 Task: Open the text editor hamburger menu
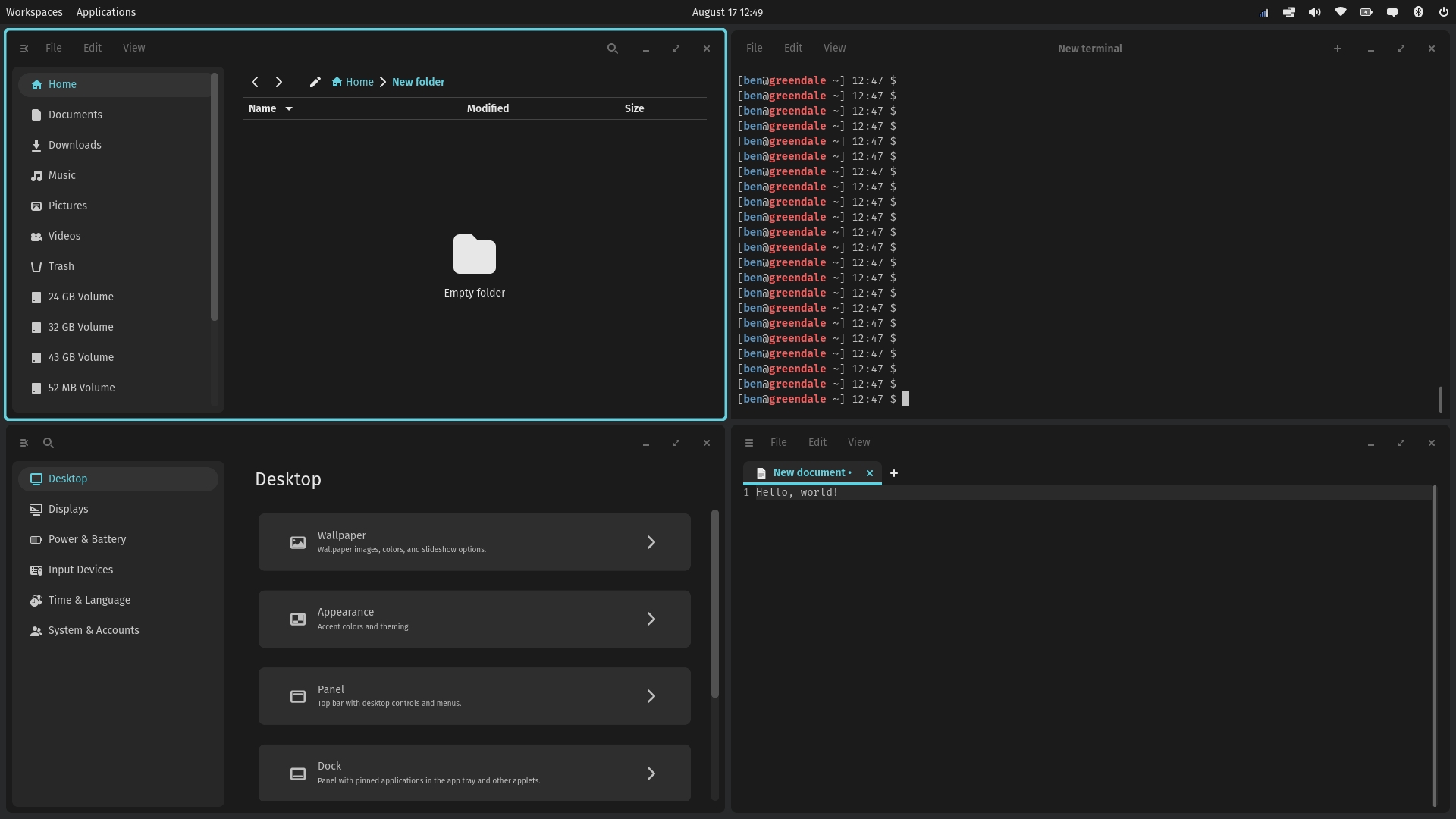[x=749, y=443]
